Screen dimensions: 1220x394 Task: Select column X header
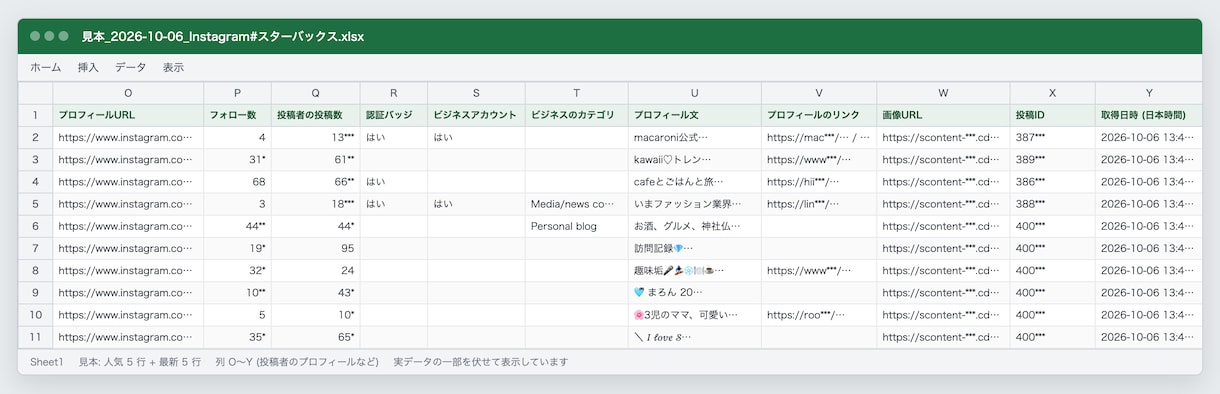coord(1052,93)
